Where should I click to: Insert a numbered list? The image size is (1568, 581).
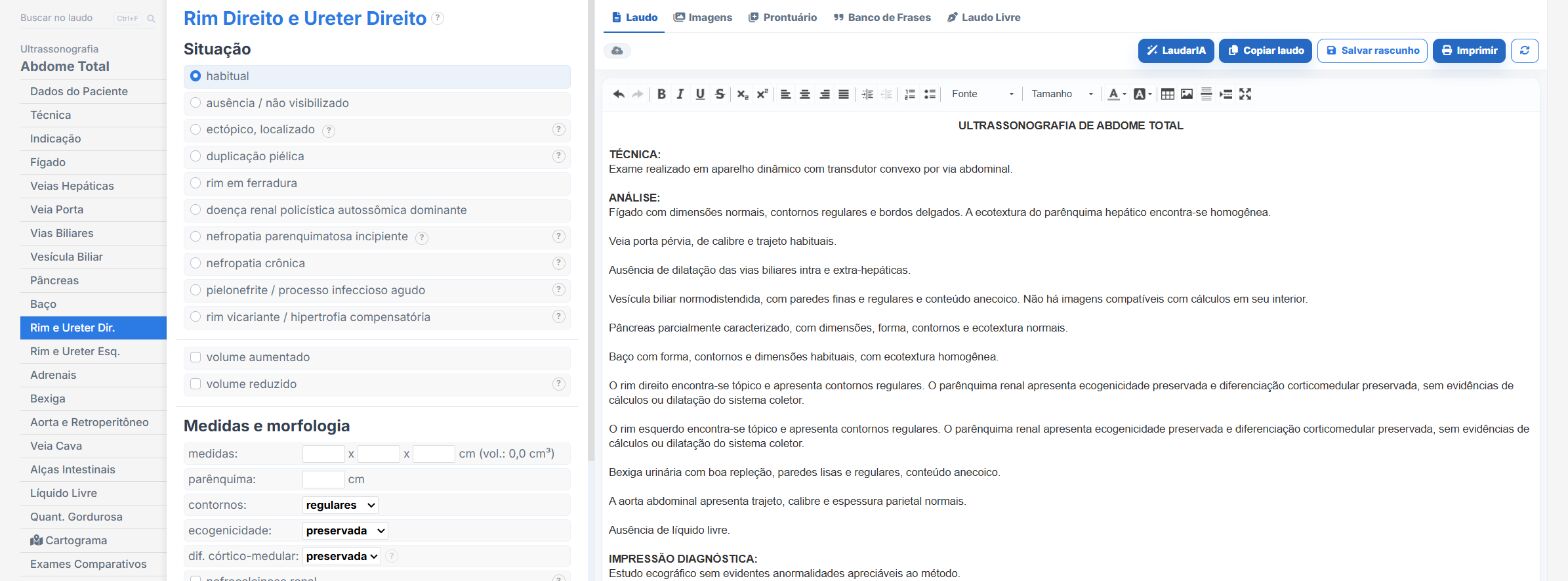pos(910,94)
